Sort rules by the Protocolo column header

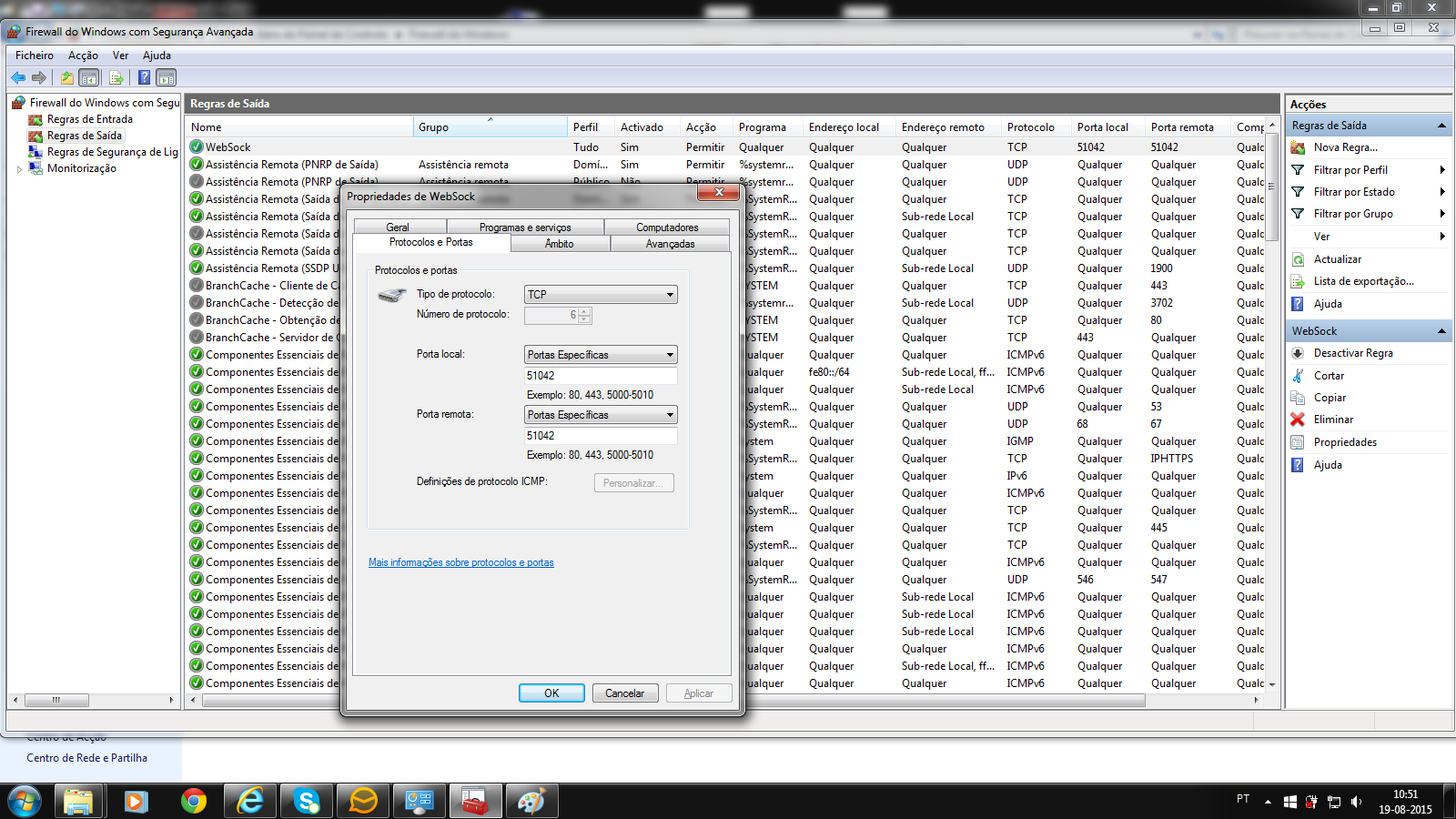click(1036, 127)
